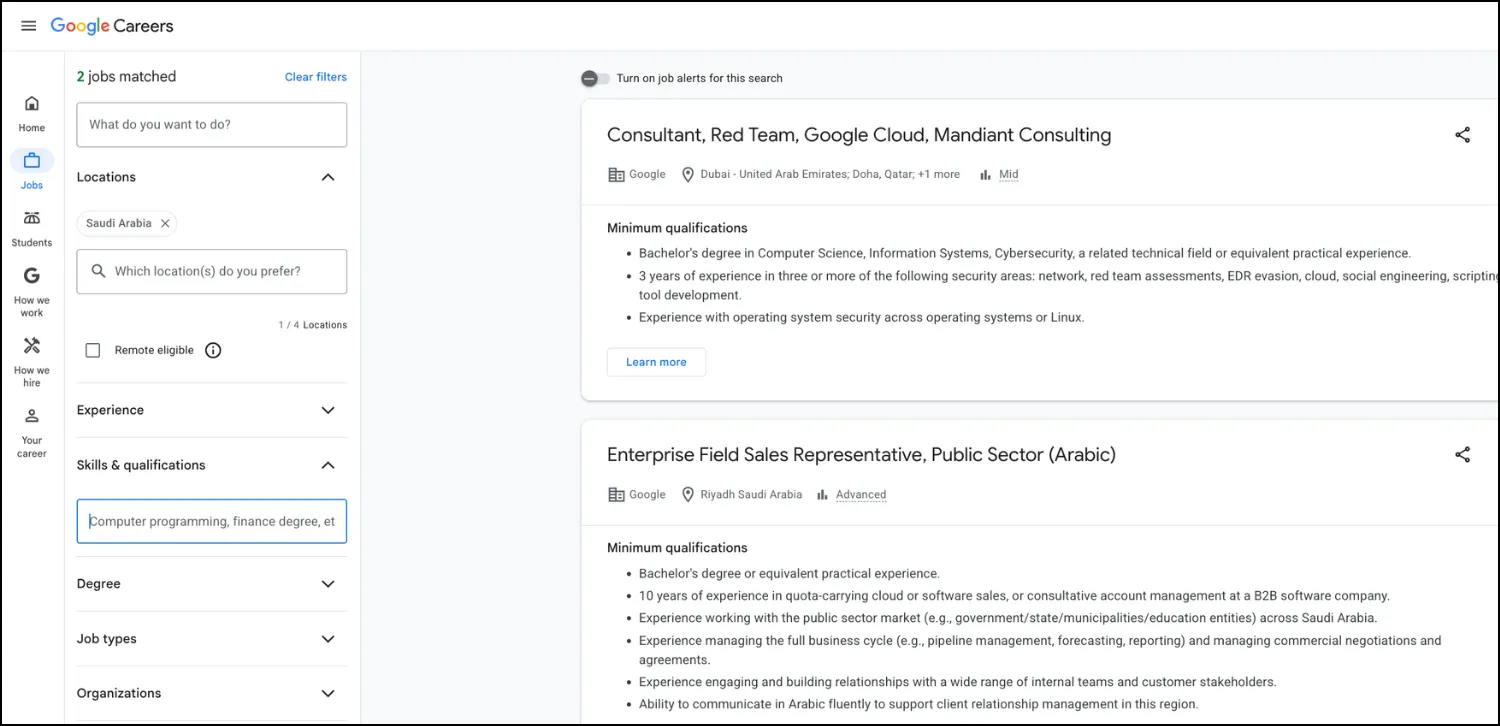This screenshot has height=726, width=1500.
Task: Click experience level bars icon beside Mid
Action: click(x=985, y=174)
